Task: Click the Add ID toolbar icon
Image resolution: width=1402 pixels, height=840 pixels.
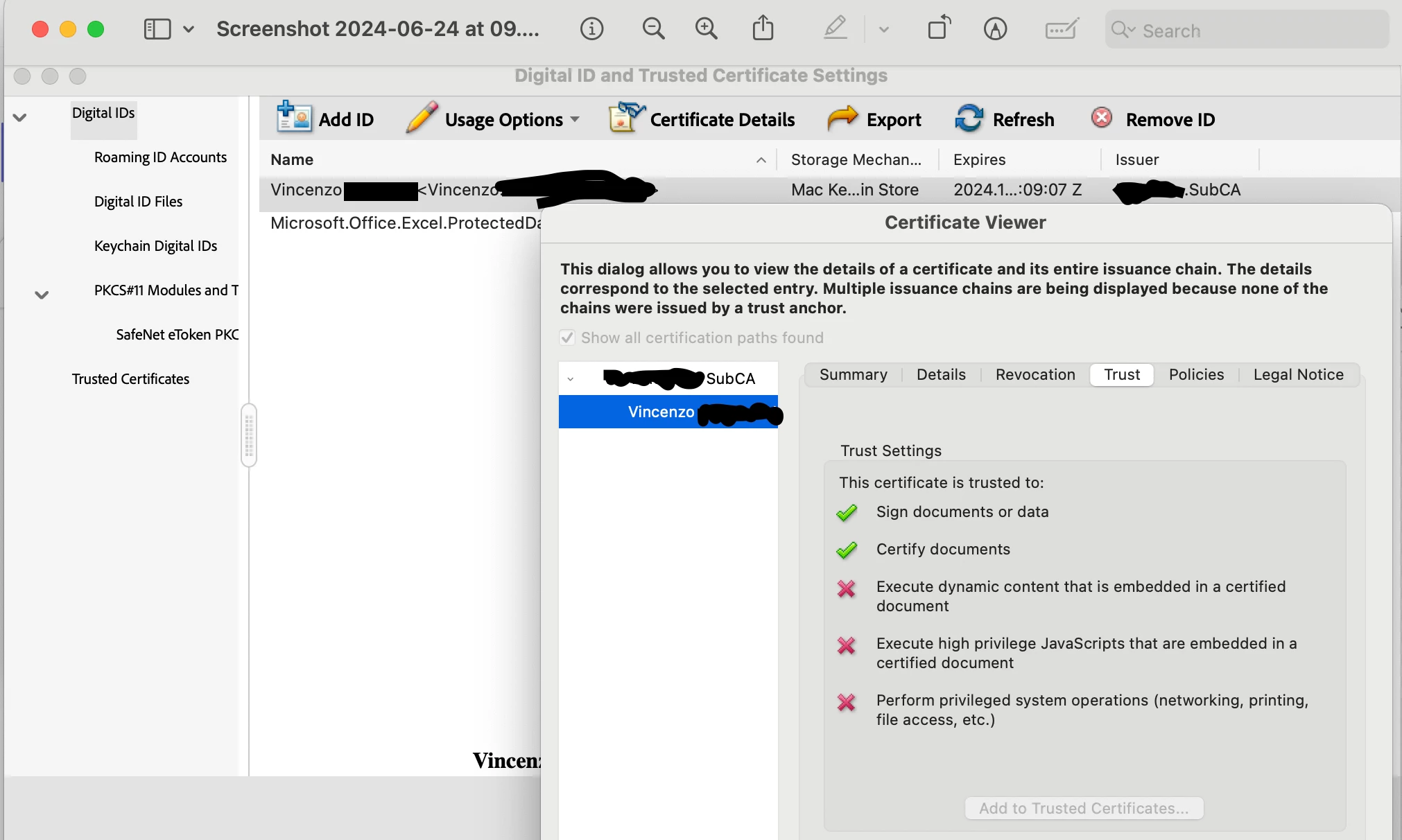Action: tap(294, 119)
